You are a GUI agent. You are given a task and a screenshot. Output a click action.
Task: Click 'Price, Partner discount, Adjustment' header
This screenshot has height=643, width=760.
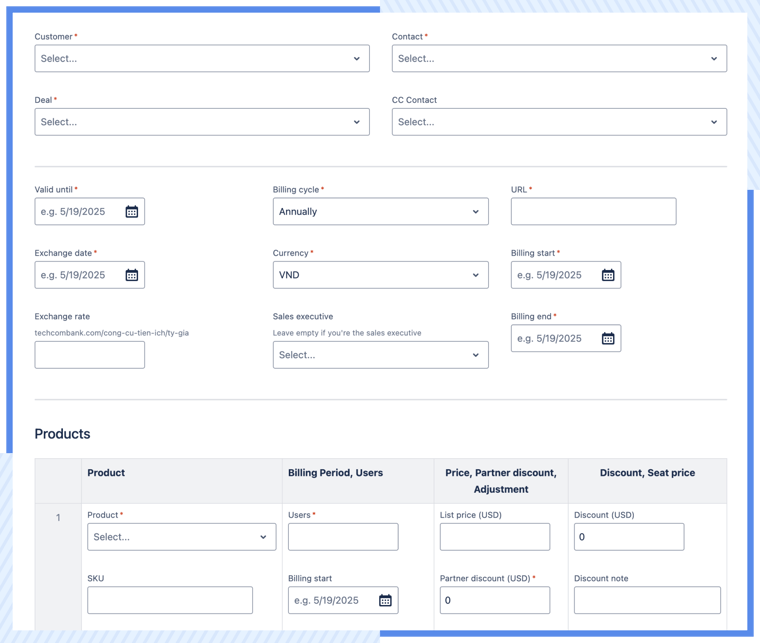(x=501, y=481)
